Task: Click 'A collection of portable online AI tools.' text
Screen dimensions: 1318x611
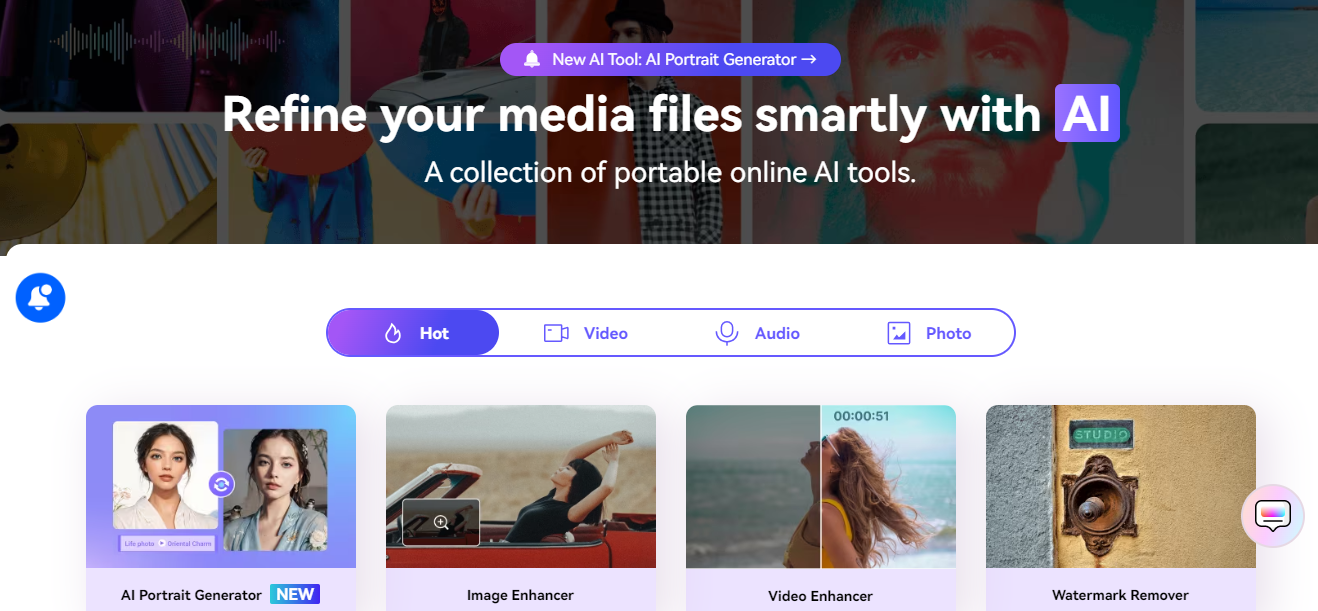Action: pos(670,172)
